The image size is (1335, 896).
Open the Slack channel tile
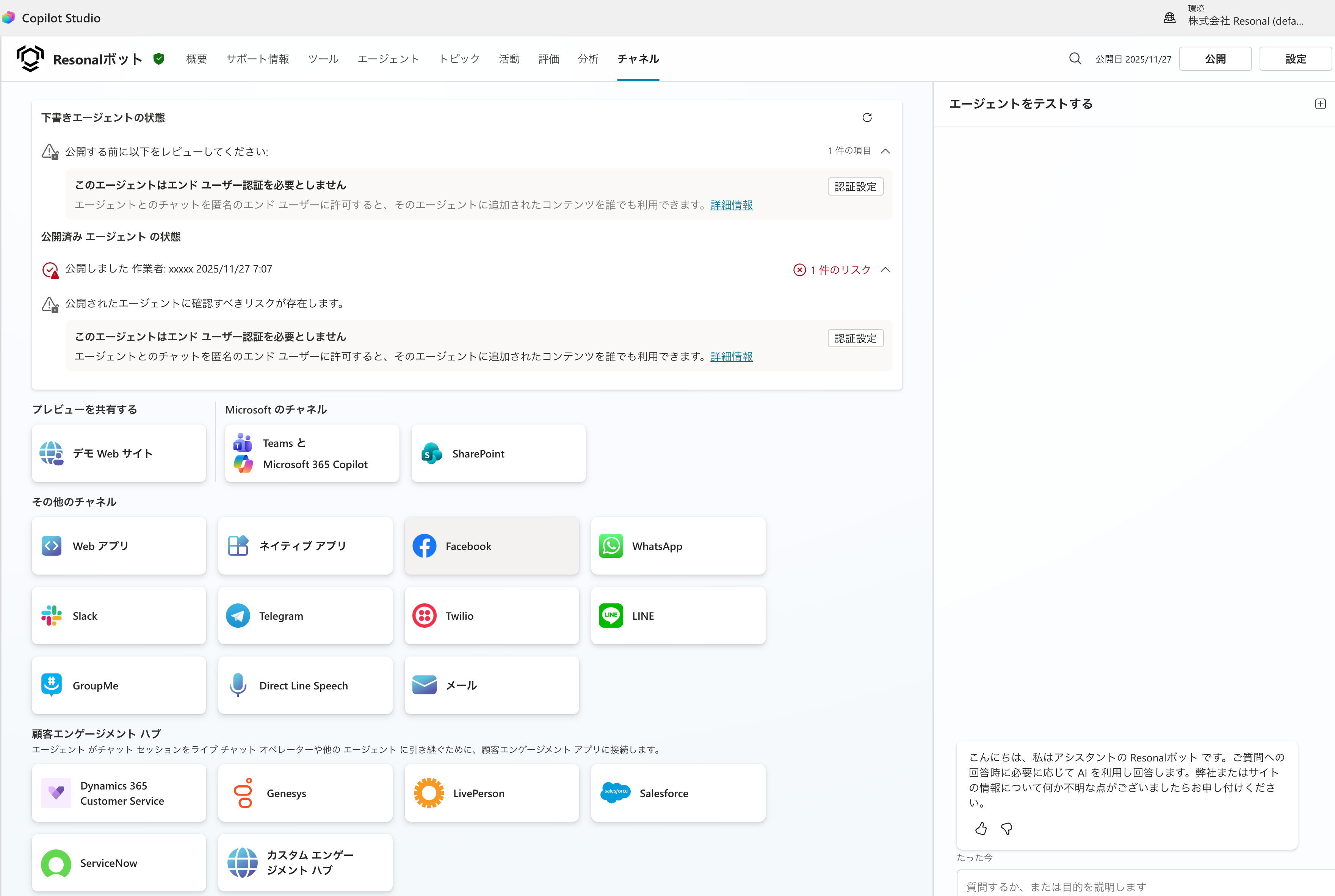pos(119,616)
